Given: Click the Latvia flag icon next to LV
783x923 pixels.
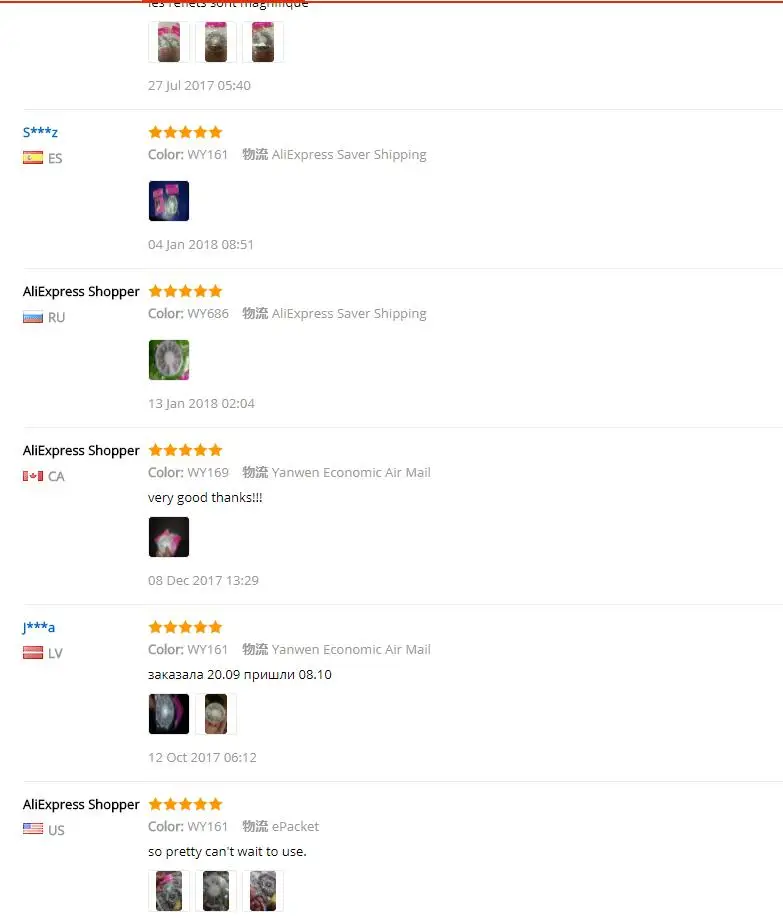Looking at the screenshot, I should 33,653.
